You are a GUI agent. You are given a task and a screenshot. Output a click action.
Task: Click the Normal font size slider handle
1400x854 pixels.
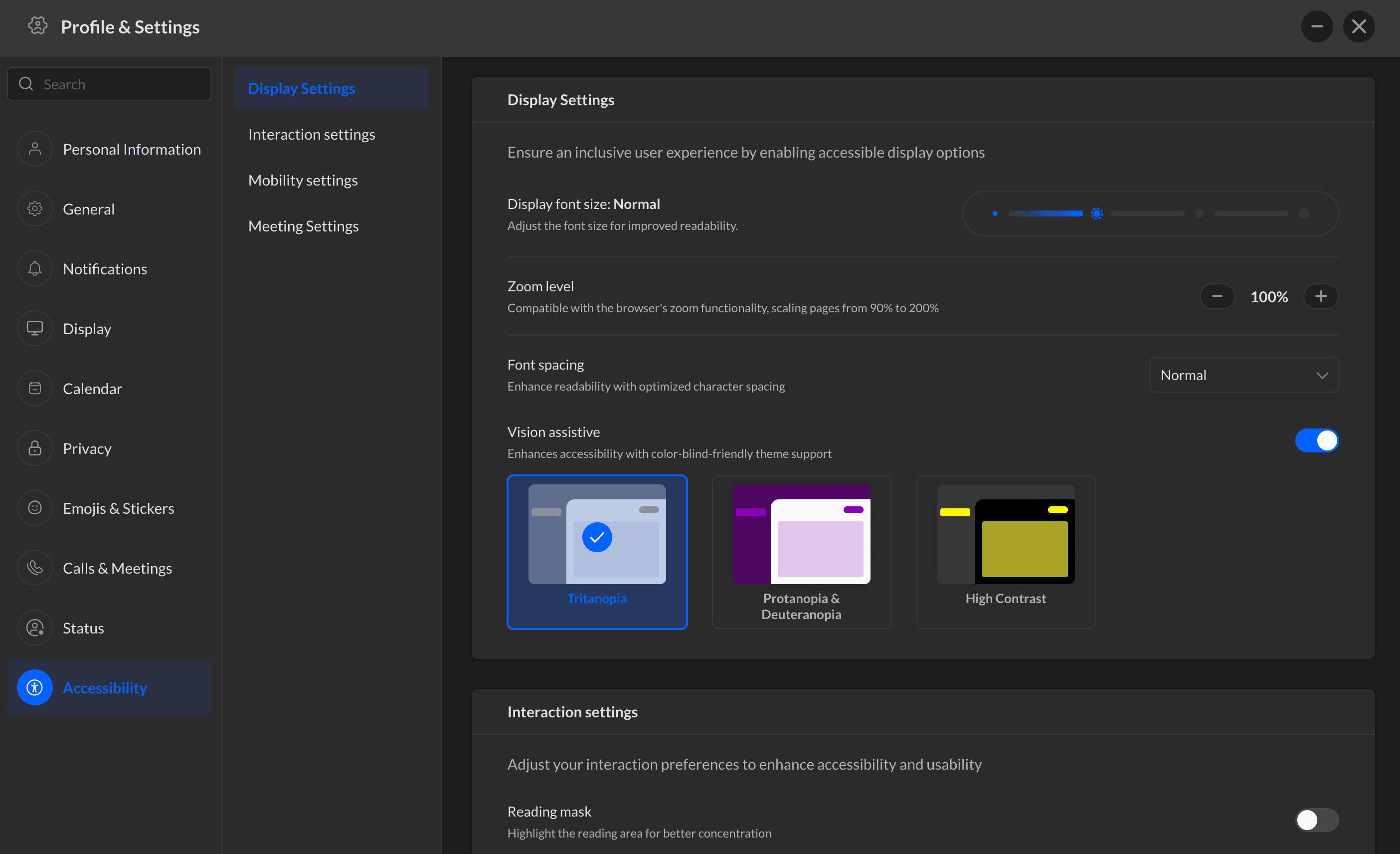coord(1096,213)
